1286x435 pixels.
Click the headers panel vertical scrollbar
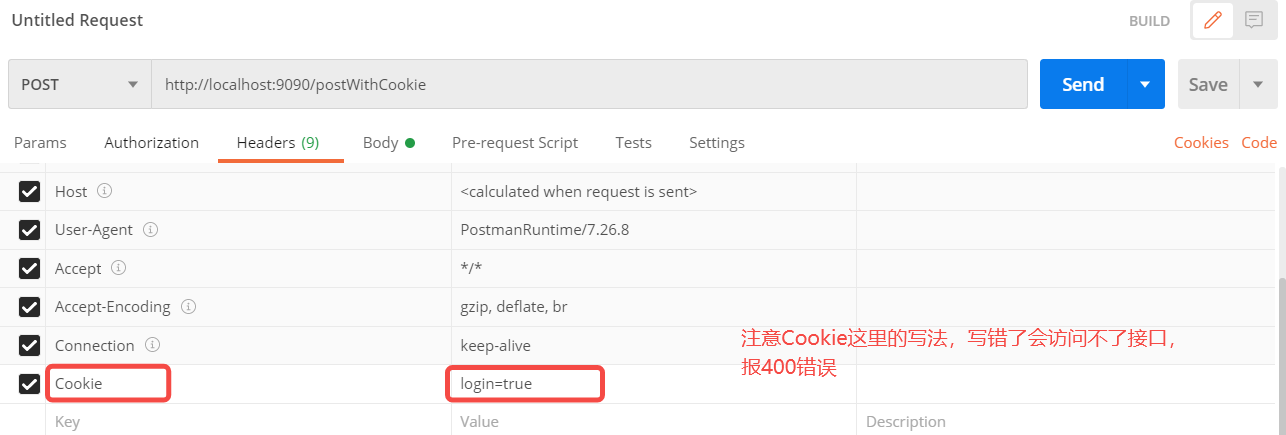pyautogui.click(x=1281, y=340)
